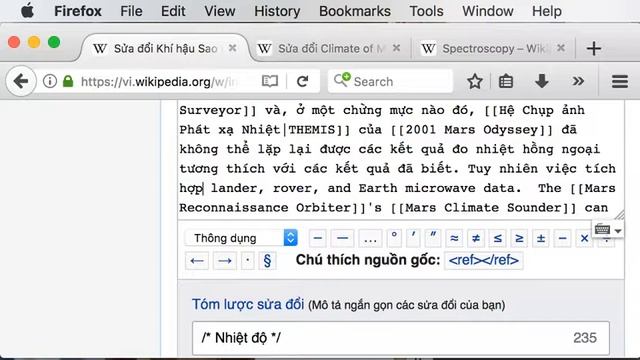Insert the not equal symbol
This screenshot has height=360, width=640.
point(476,238)
